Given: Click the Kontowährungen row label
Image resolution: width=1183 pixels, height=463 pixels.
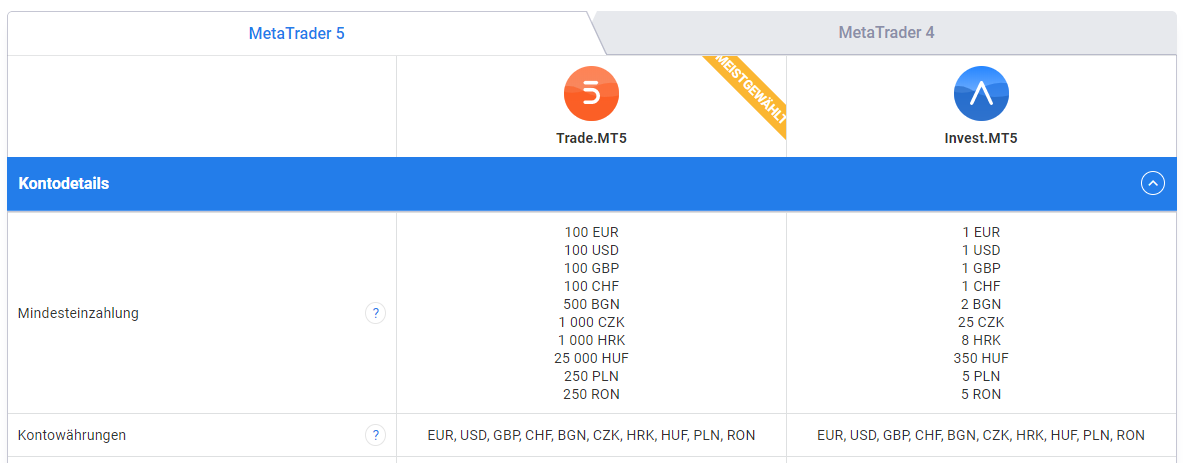Looking at the screenshot, I should tap(72, 435).
